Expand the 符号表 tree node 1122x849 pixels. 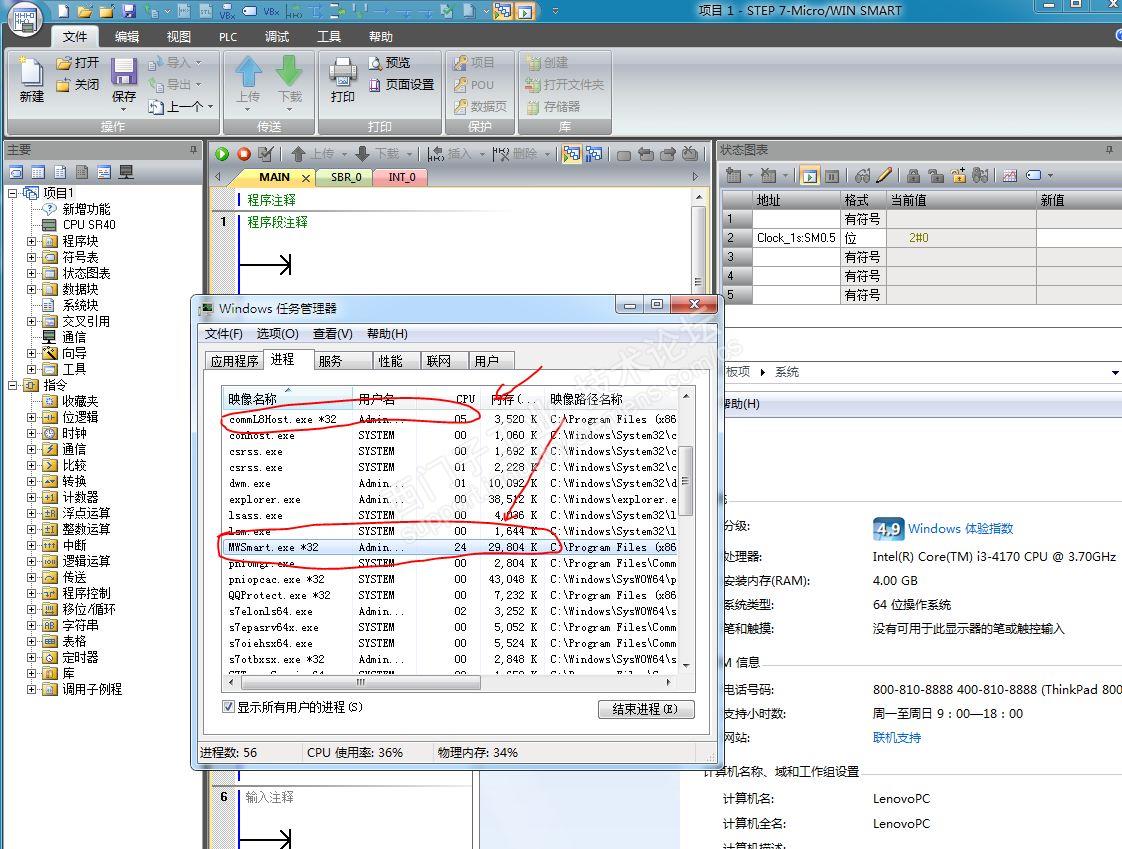(x=31, y=257)
